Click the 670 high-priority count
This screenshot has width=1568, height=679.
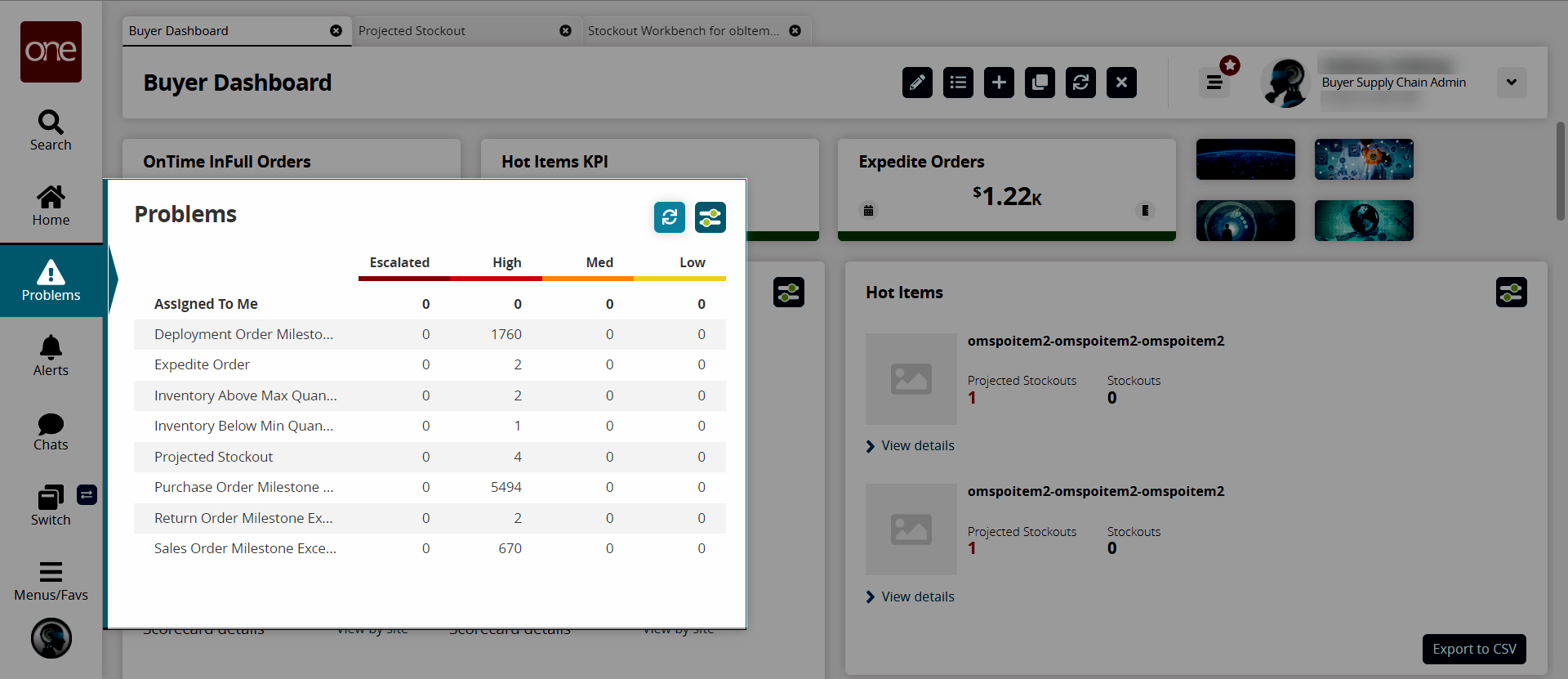tap(510, 548)
